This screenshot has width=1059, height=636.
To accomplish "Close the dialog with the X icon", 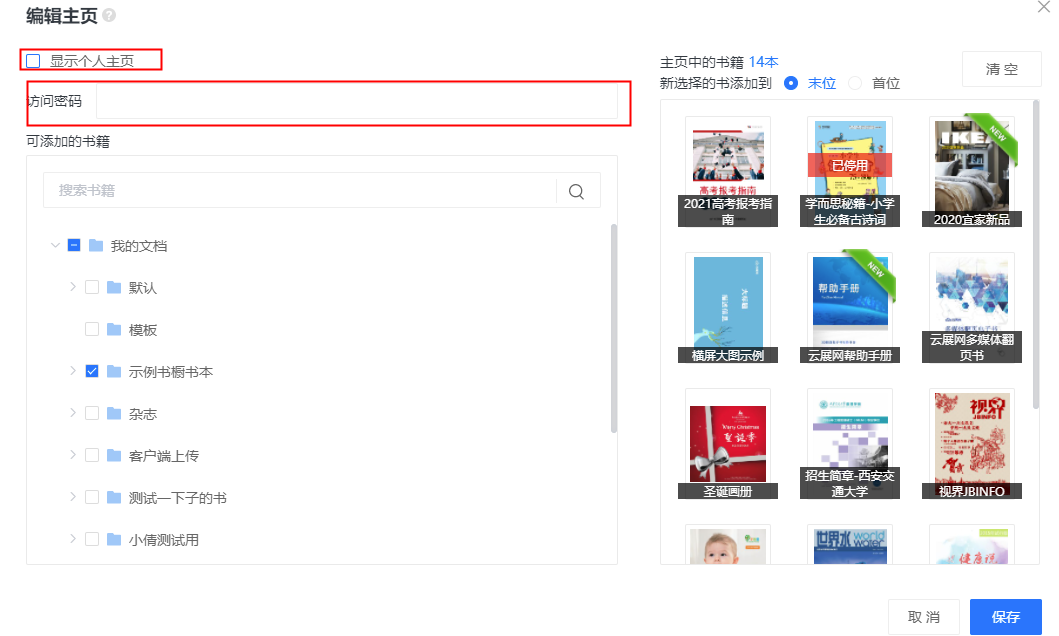I will click(x=1043, y=7).
